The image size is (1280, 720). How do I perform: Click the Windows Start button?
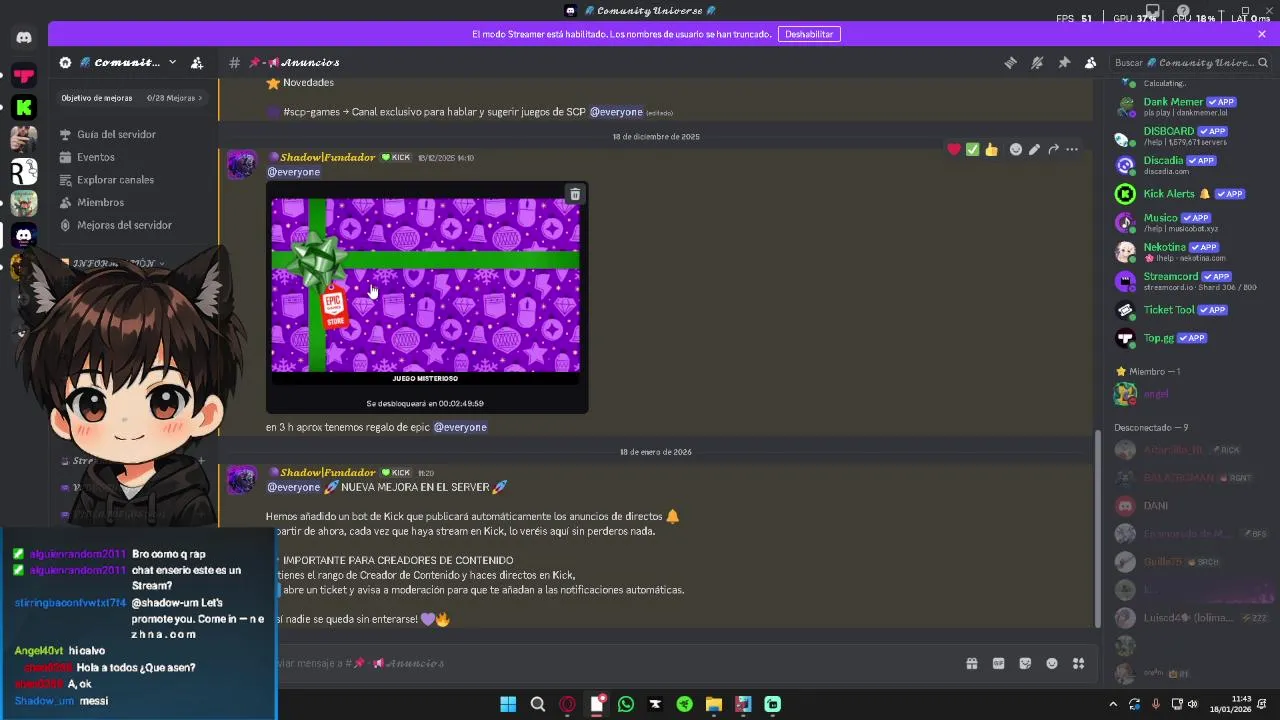tap(508, 704)
